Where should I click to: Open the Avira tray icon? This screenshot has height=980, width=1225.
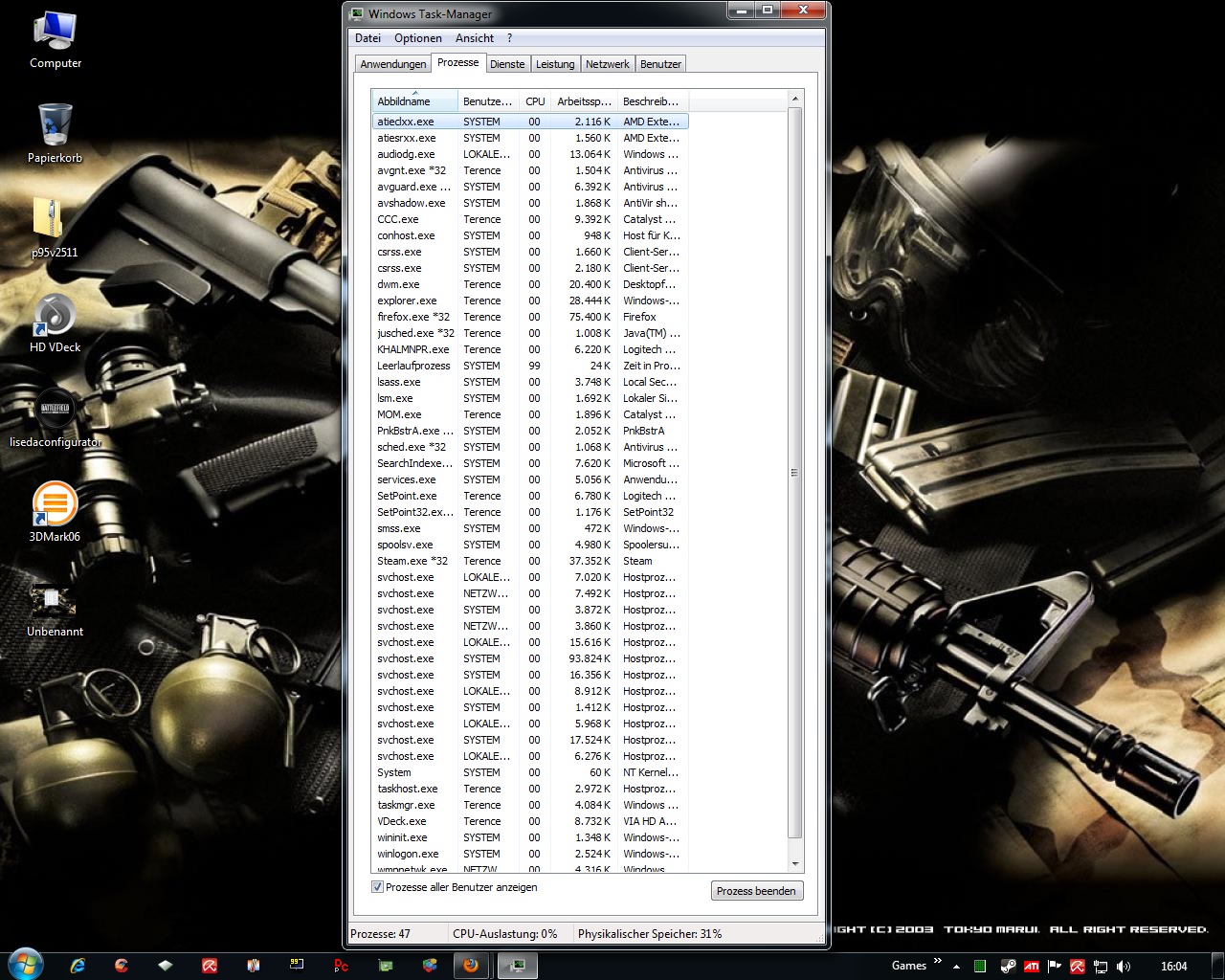tap(1078, 967)
